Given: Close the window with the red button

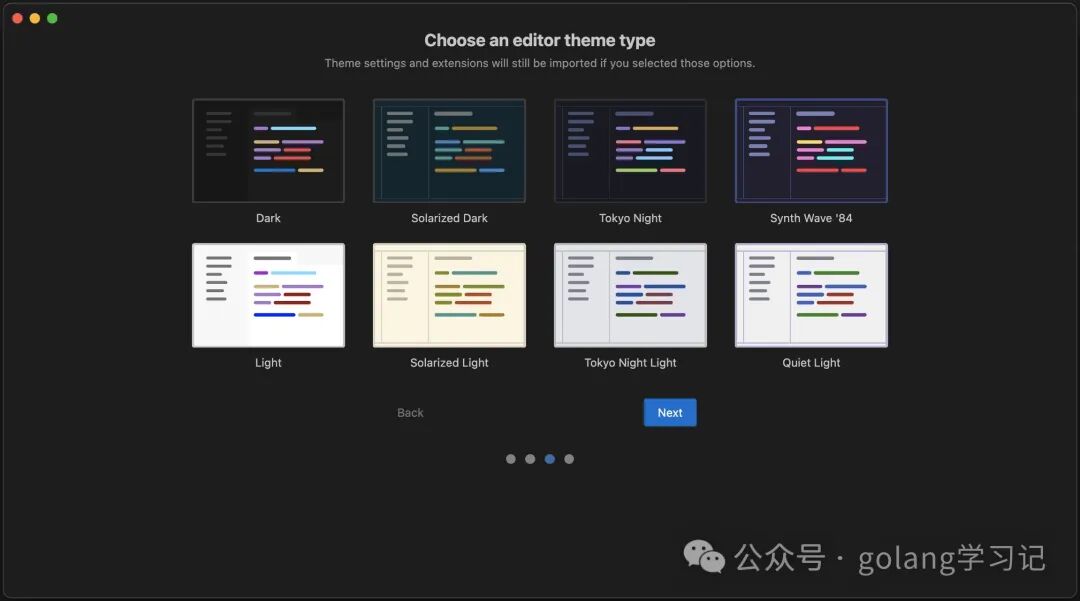Looking at the screenshot, I should coord(17,19).
